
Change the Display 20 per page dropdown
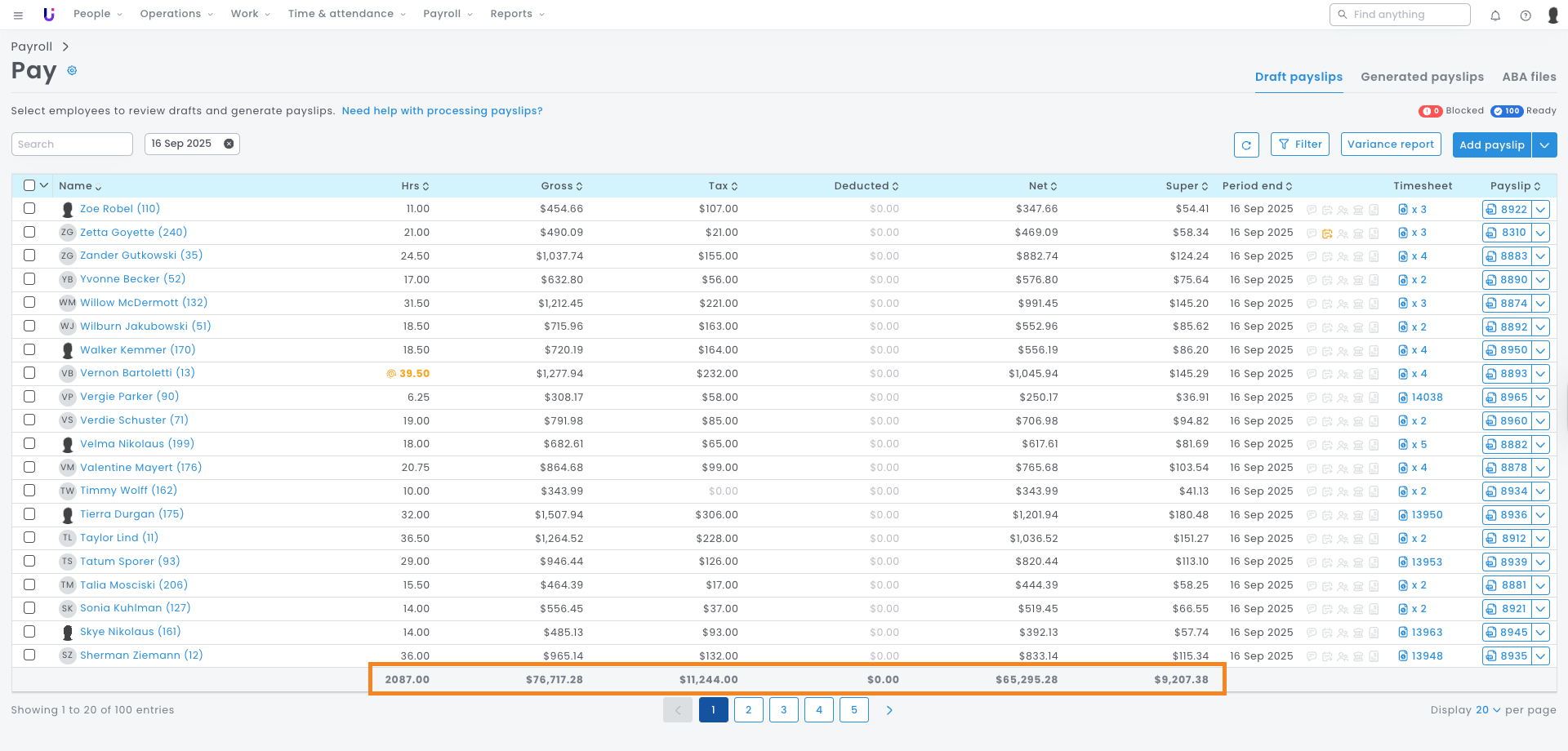pos(1487,710)
